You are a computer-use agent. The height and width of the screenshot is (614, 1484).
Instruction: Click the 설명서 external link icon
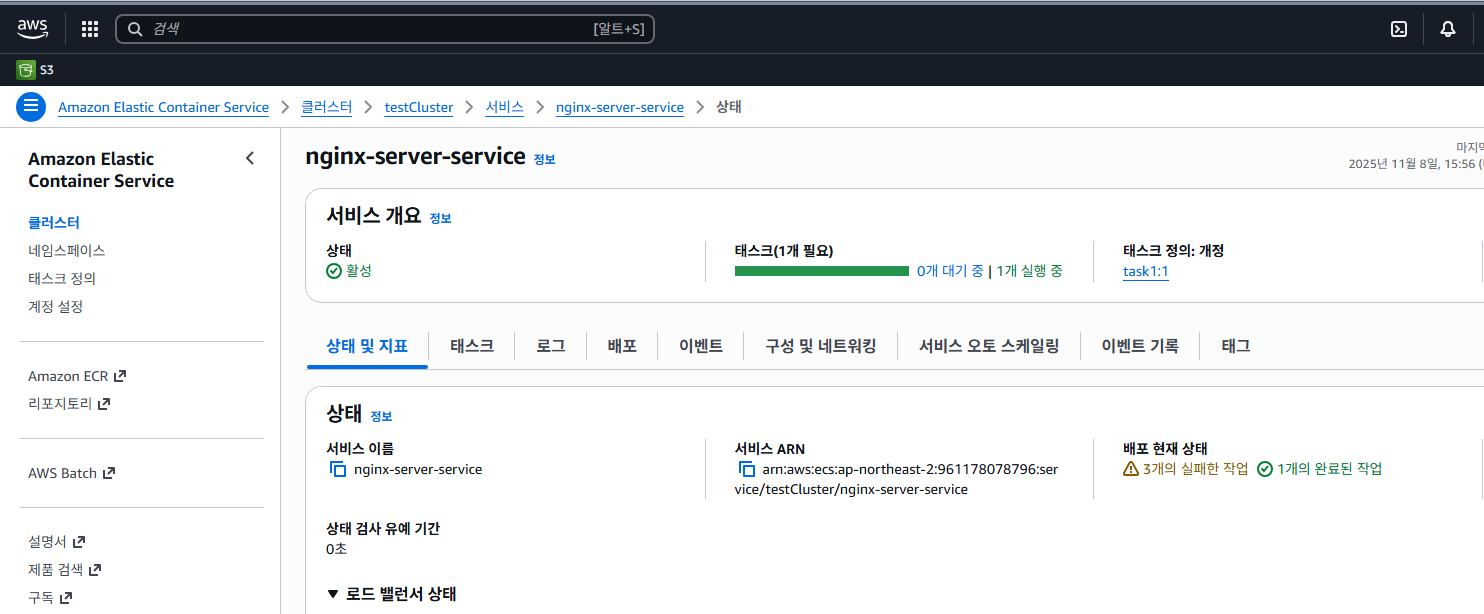tap(78, 542)
